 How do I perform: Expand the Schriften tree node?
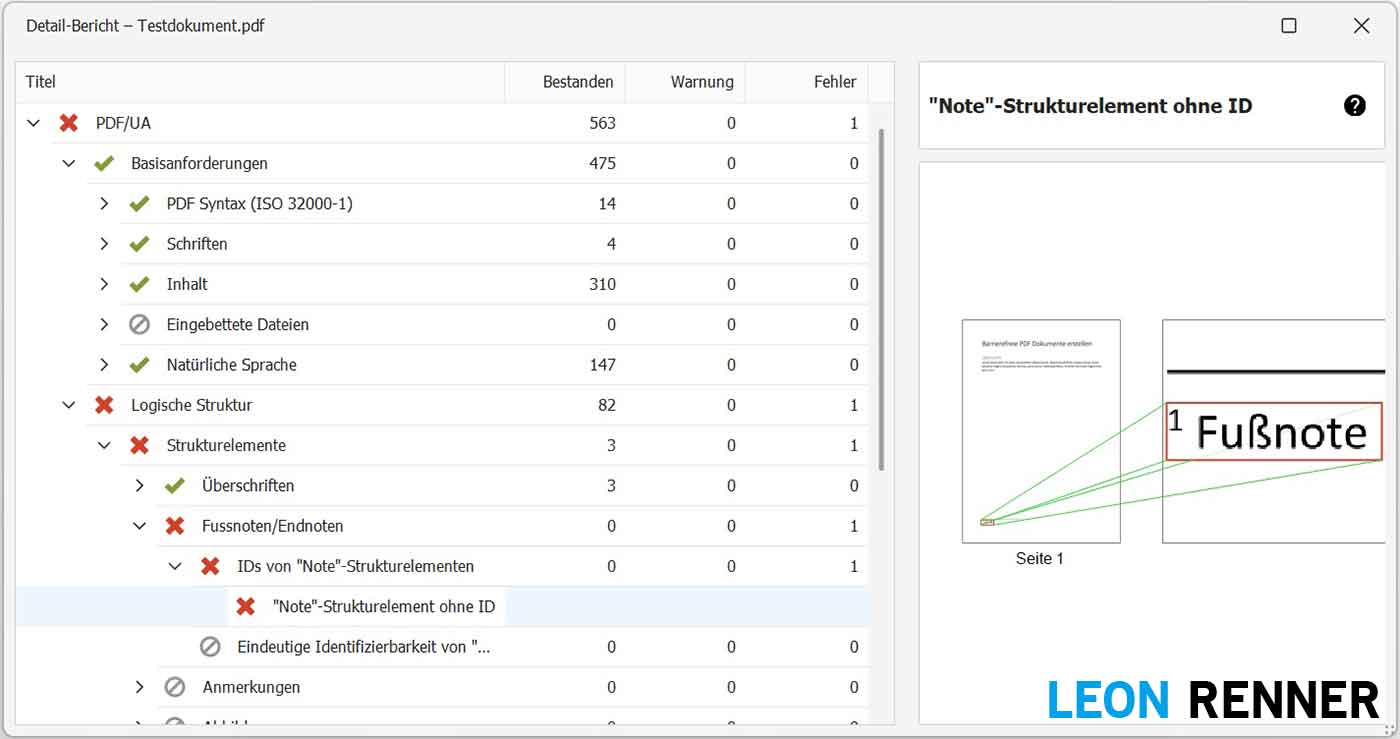pyautogui.click(x=104, y=244)
